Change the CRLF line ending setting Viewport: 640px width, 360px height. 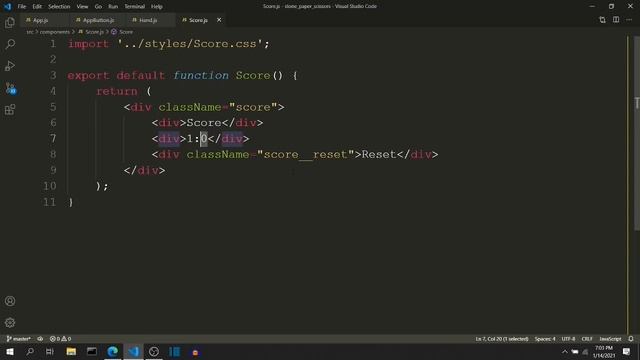(x=587, y=339)
